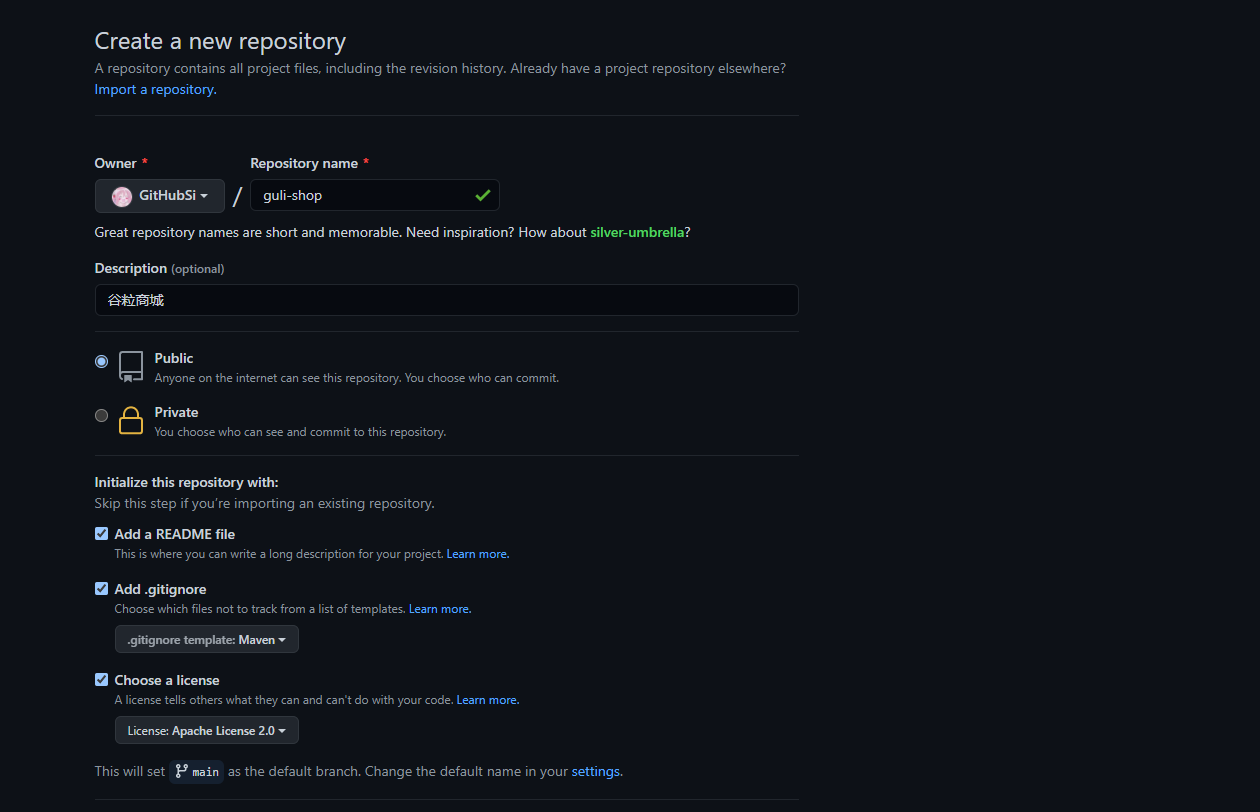Viewport: 1260px width, 812px height.
Task: Click the Create a new repository heading
Action: point(220,41)
